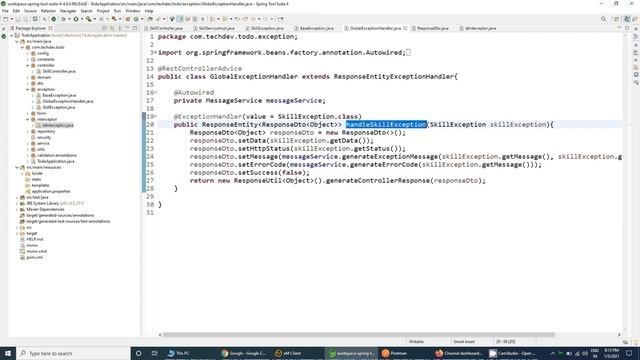Click the editor horizontal scrollbar
This screenshot has width=640, height=360.
point(358,335)
